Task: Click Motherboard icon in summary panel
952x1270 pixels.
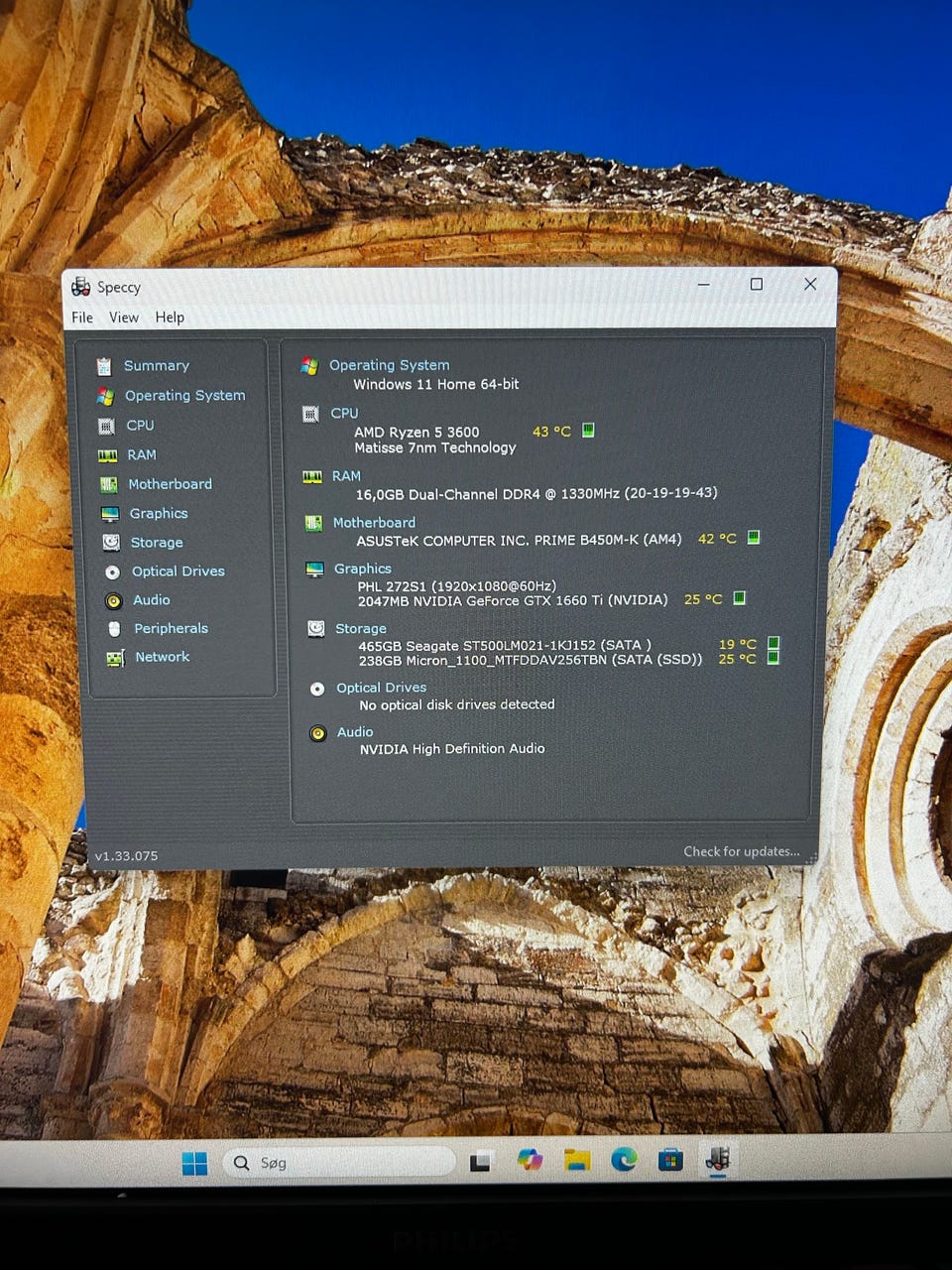Action: 313,523
